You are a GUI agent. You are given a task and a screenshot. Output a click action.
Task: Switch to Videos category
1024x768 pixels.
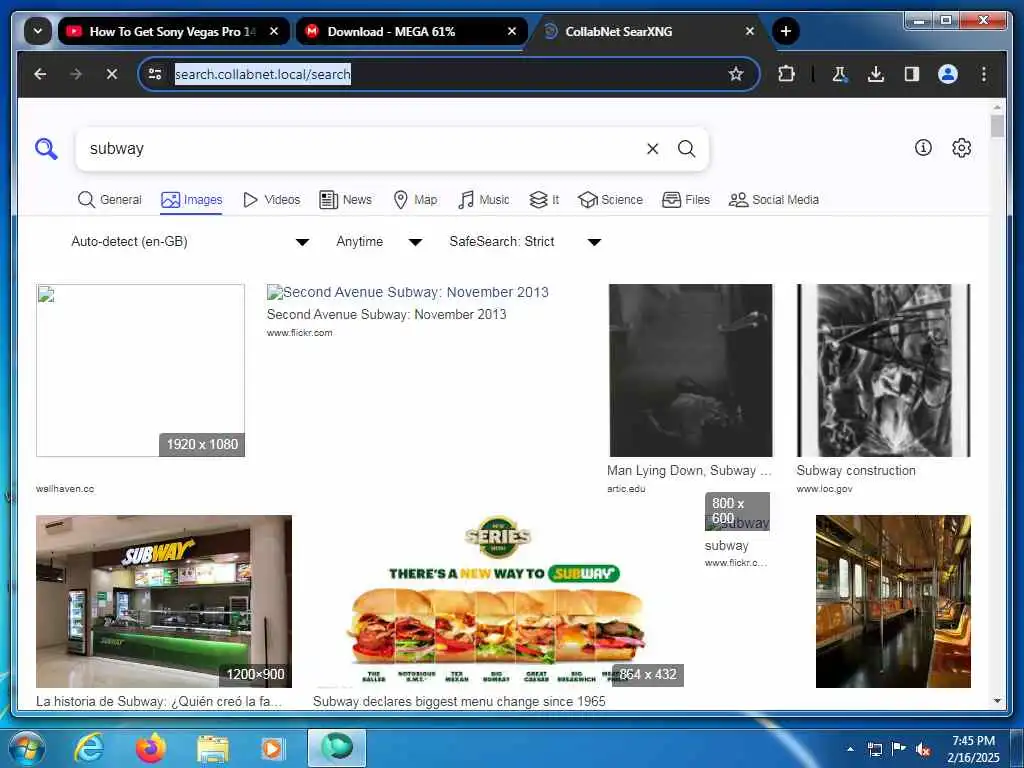271,200
